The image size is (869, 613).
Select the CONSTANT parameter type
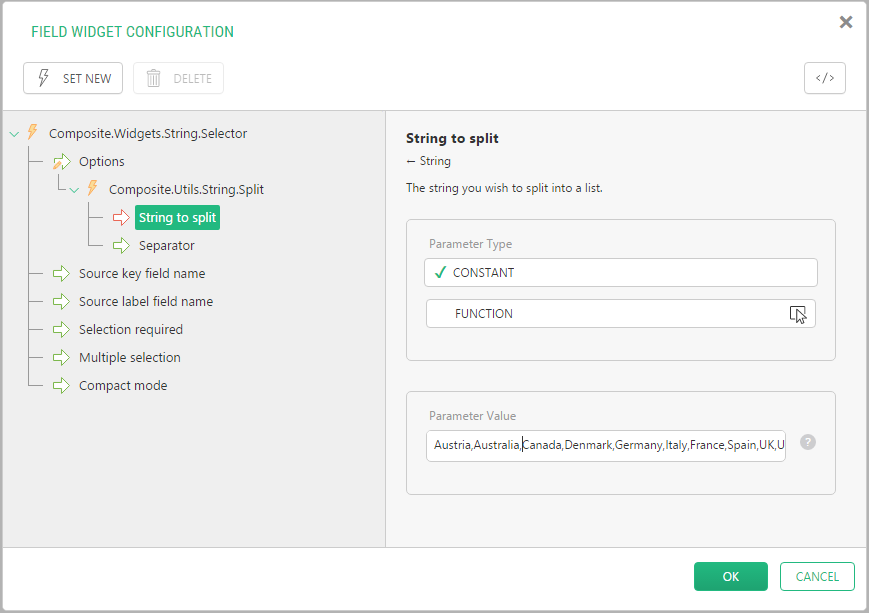pyautogui.click(x=620, y=272)
